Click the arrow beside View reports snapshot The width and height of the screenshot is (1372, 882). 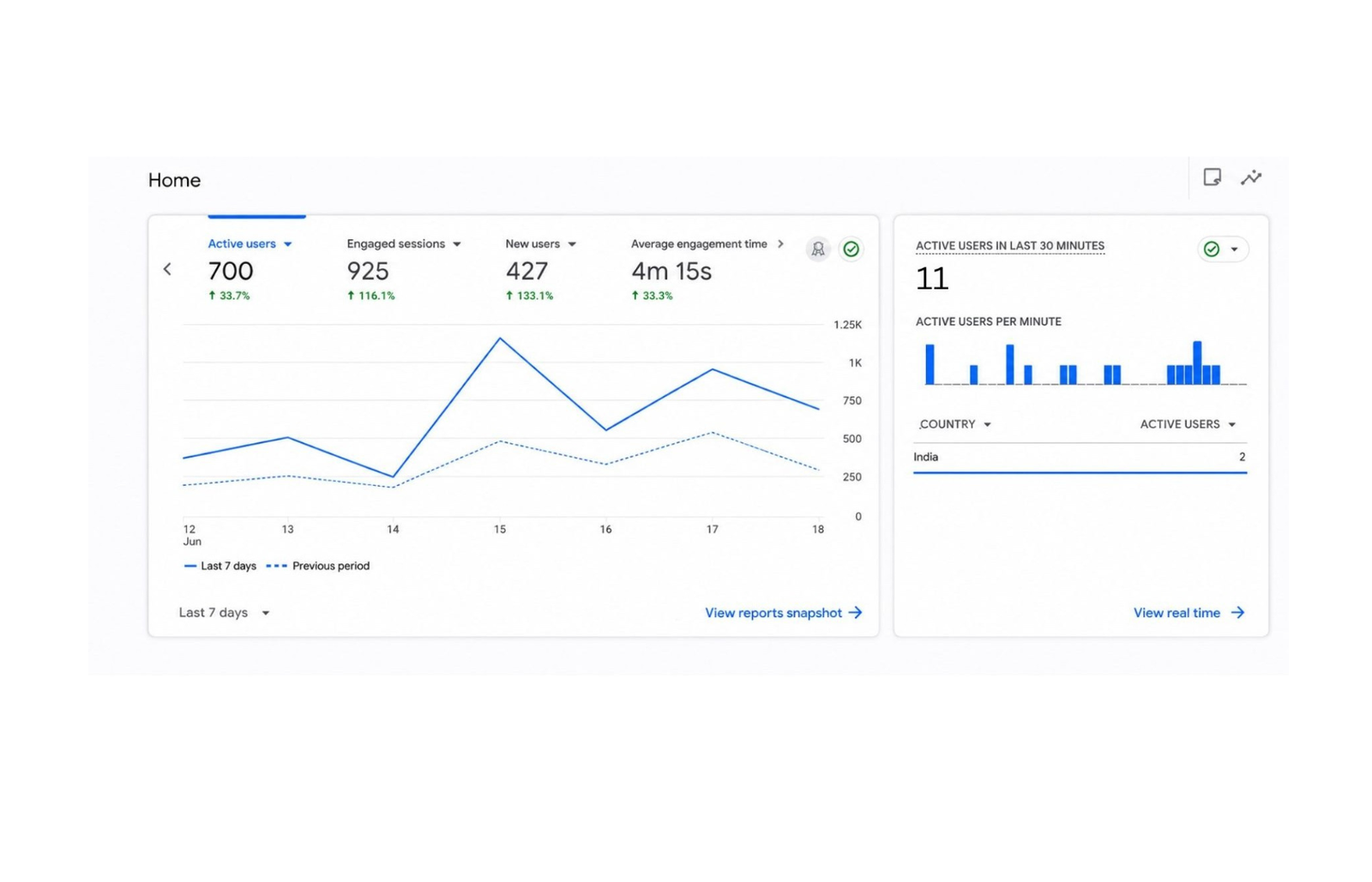tap(855, 613)
